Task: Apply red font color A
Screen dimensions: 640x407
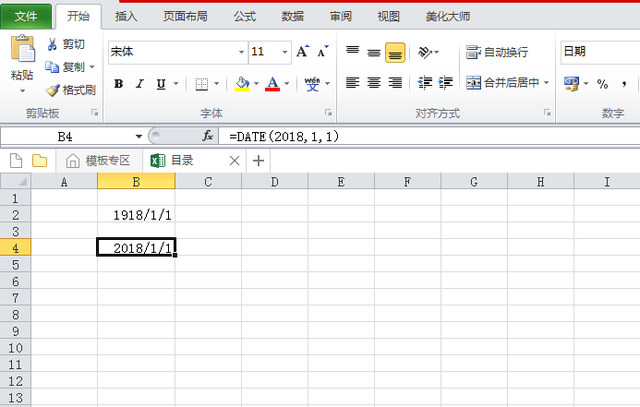Action: pyautogui.click(x=272, y=84)
